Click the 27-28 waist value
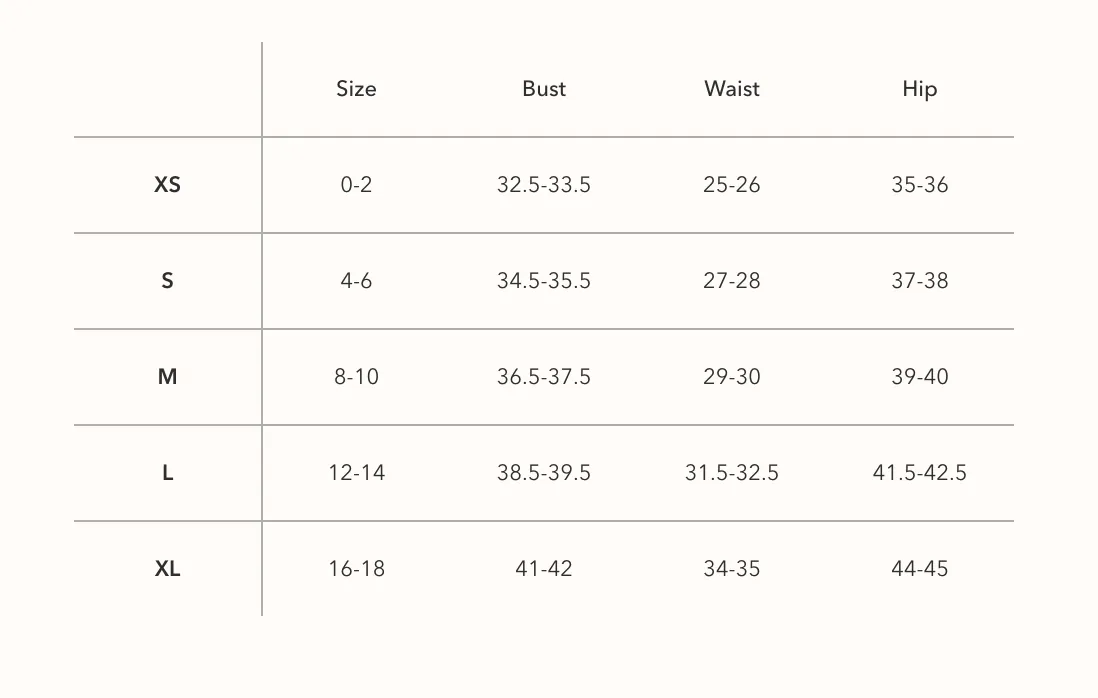This screenshot has width=1098, height=698. [732, 281]
